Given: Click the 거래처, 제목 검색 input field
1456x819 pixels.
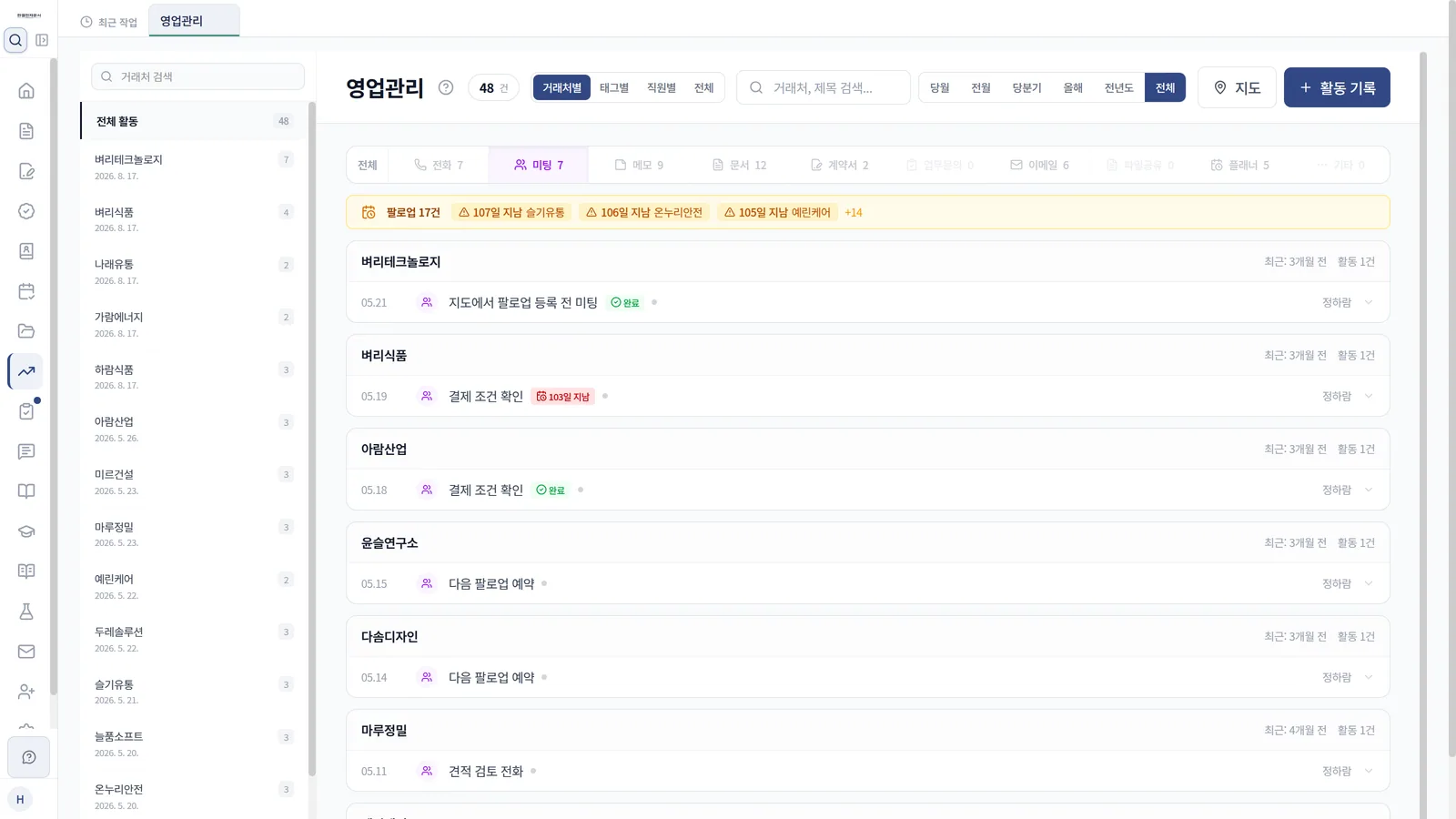Looking at the screenshot, I should click(823, 87).
